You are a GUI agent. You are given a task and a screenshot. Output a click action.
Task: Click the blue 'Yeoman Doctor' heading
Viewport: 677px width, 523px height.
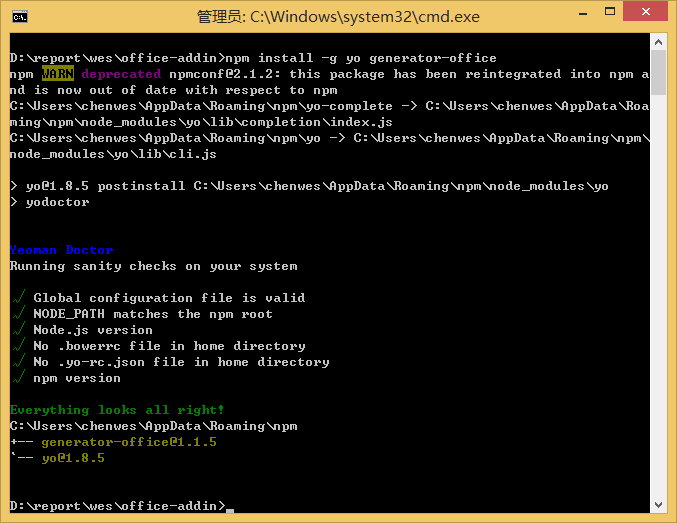62,250
